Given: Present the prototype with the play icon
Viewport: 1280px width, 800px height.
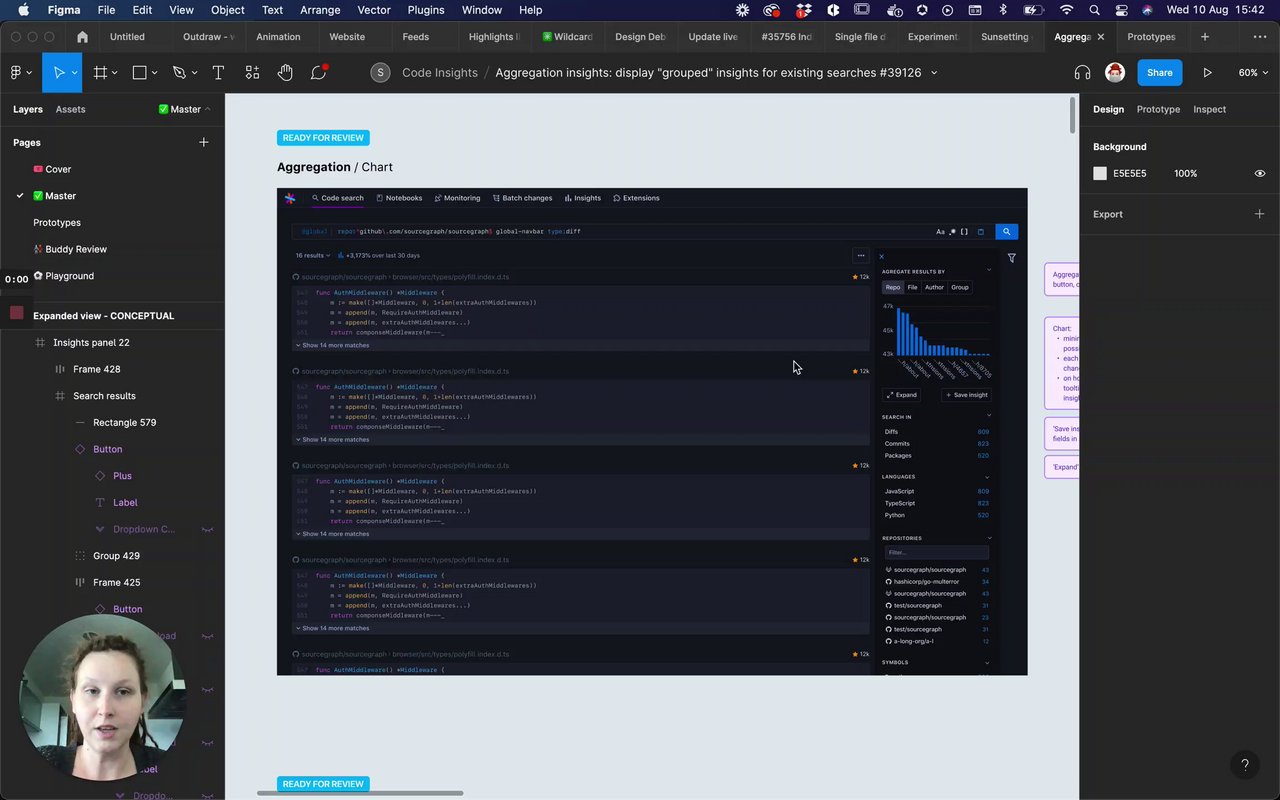Looking at the screenshot, I should click(1207, 73).
